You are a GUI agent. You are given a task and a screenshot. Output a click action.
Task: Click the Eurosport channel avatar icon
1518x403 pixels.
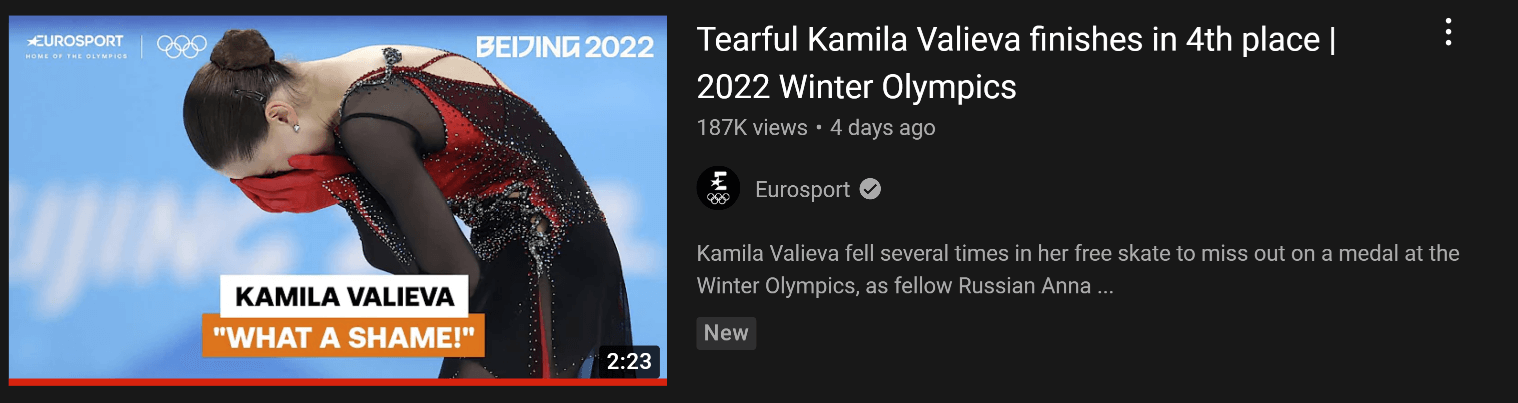(x=718, y=189)
